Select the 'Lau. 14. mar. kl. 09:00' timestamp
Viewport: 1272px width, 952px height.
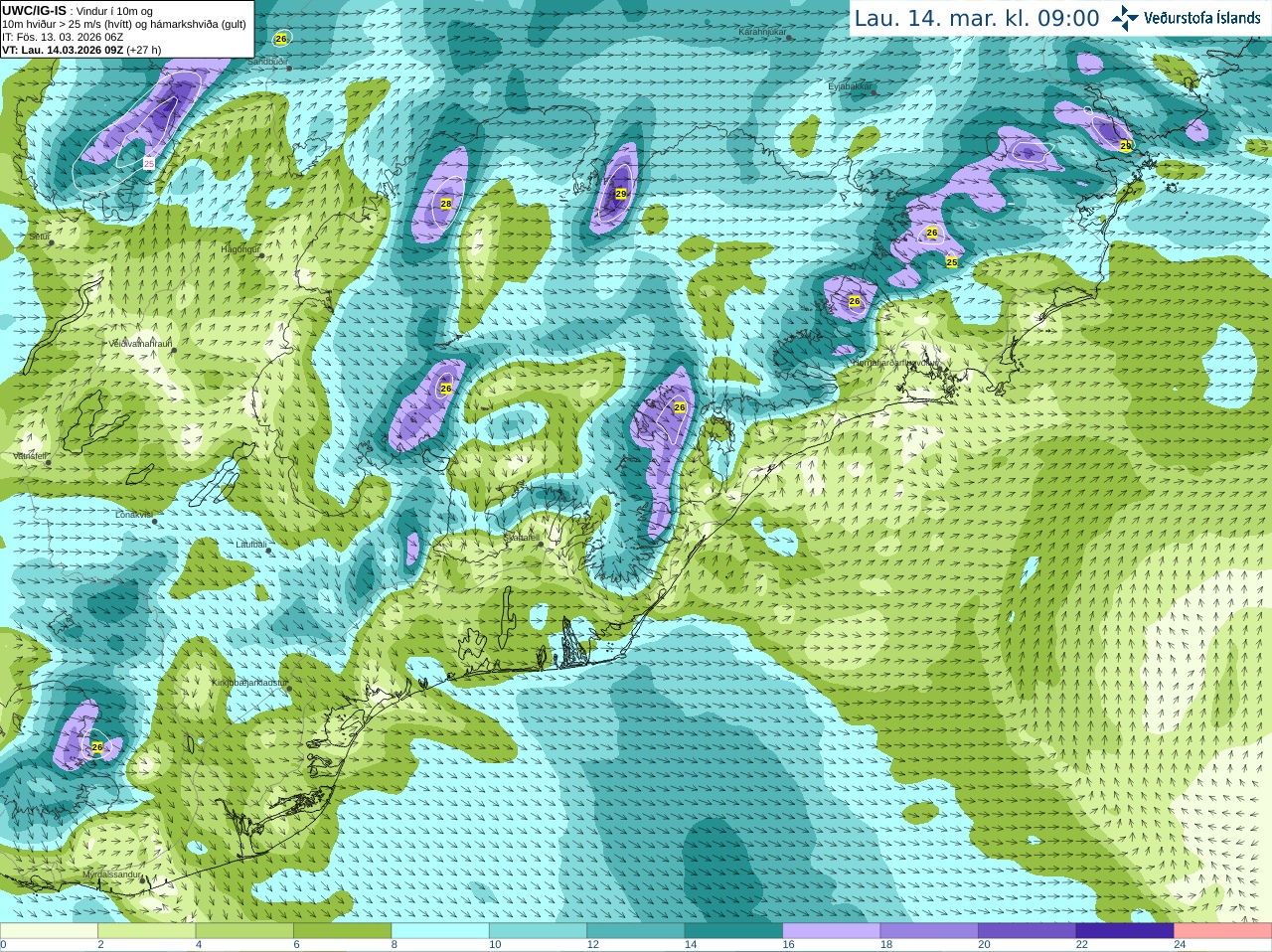pos(977,19)
